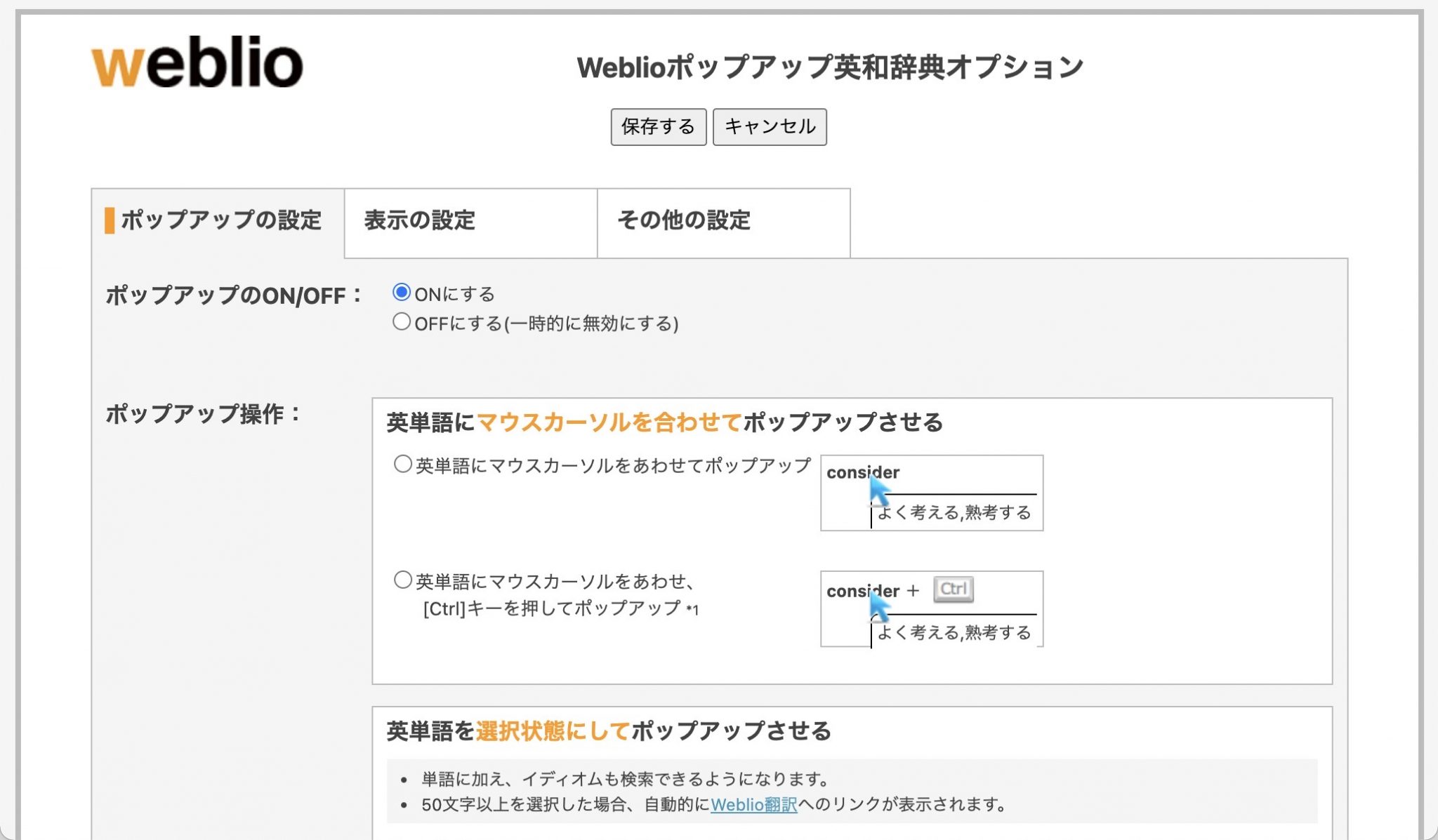
Task: Click the よく考える,熟考する translation text
Action: 955,513
